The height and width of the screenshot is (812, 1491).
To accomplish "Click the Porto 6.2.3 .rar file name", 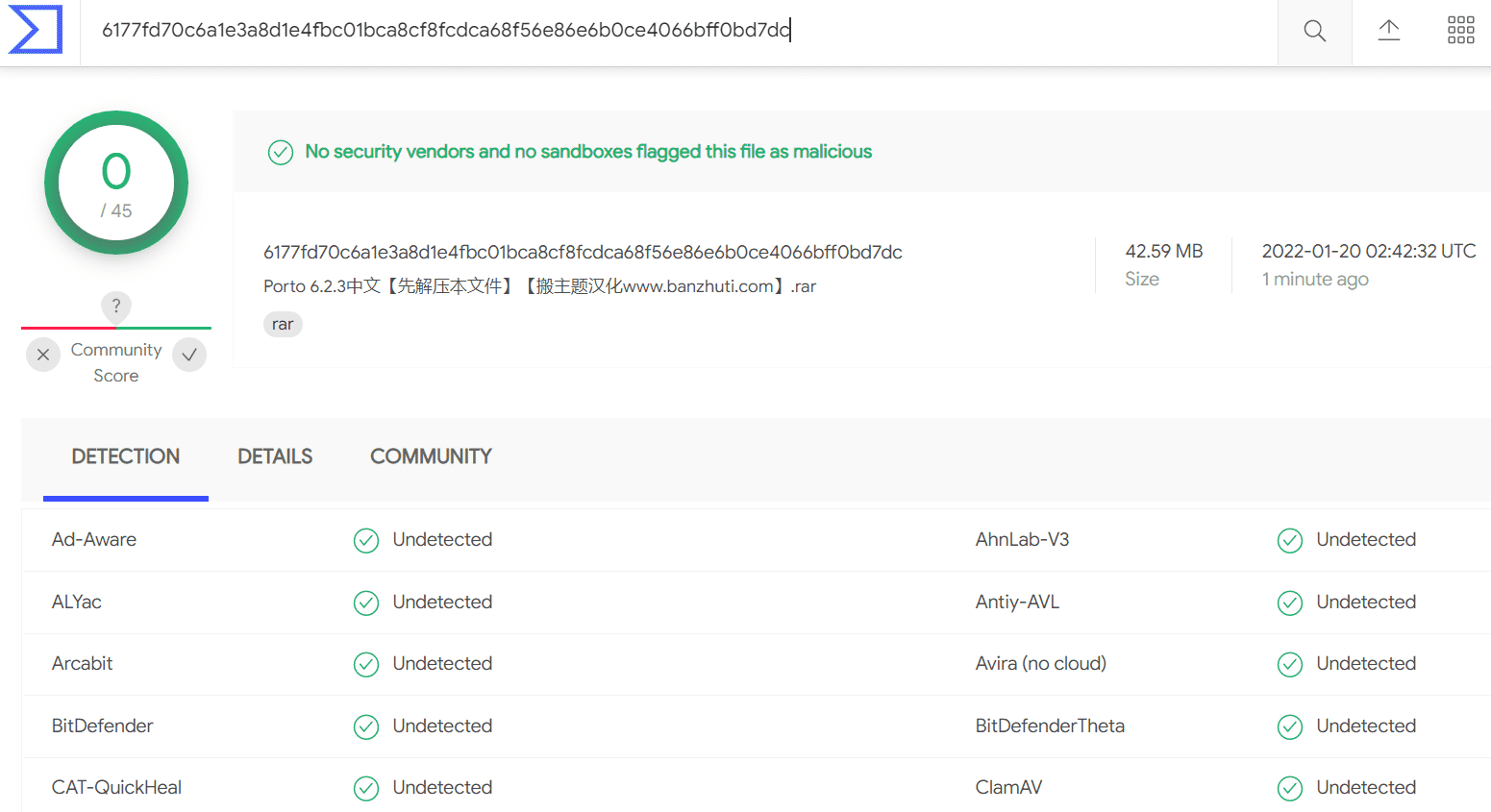I will tap(540, 286).
